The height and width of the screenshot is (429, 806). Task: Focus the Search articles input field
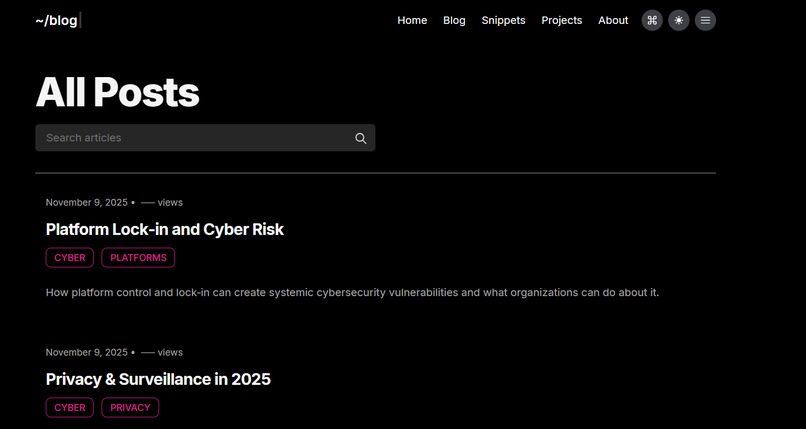(x=205, y=138)
